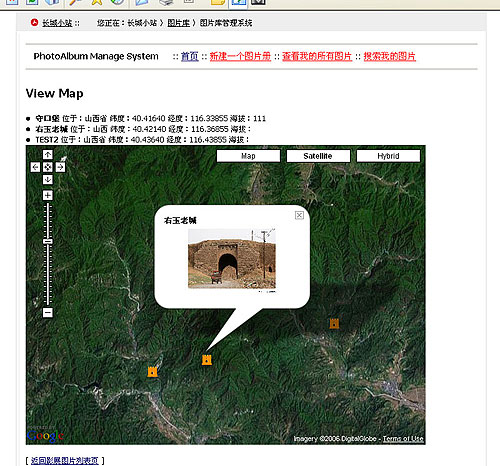Switch to Map view
The height and width of the screenshot is (466, 500).
click(248, 156)
